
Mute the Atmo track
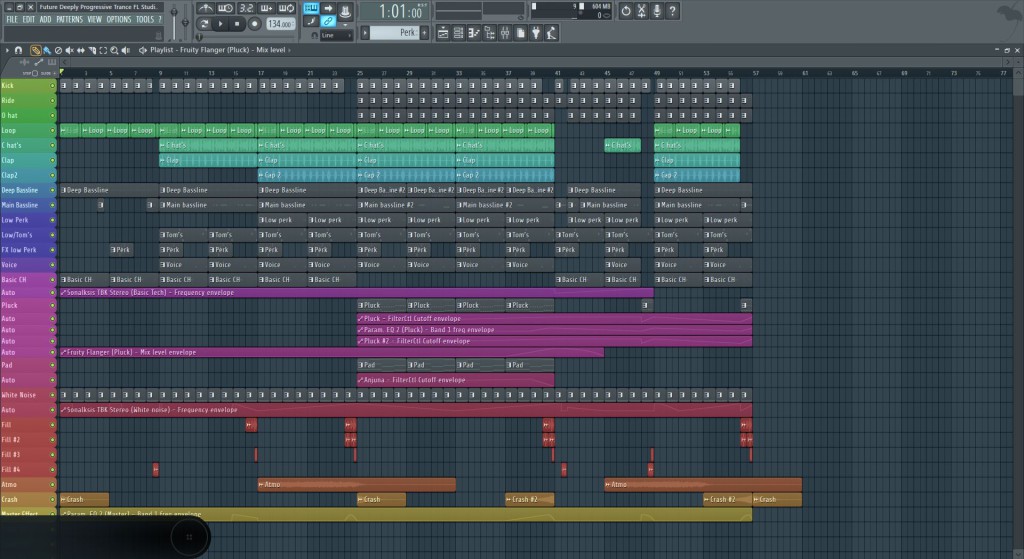52,485
